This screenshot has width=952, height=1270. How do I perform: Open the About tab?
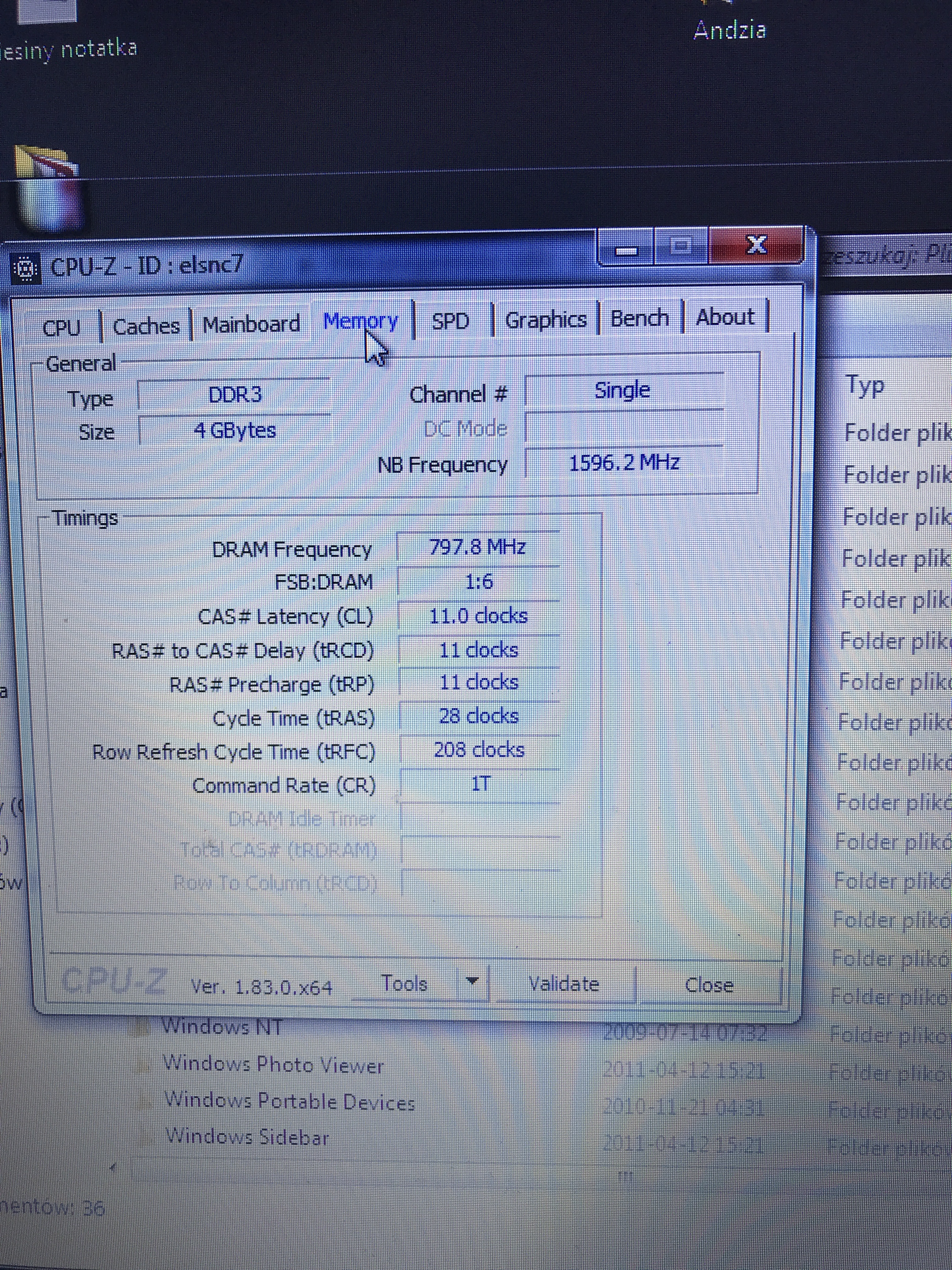tap(725, 316)
